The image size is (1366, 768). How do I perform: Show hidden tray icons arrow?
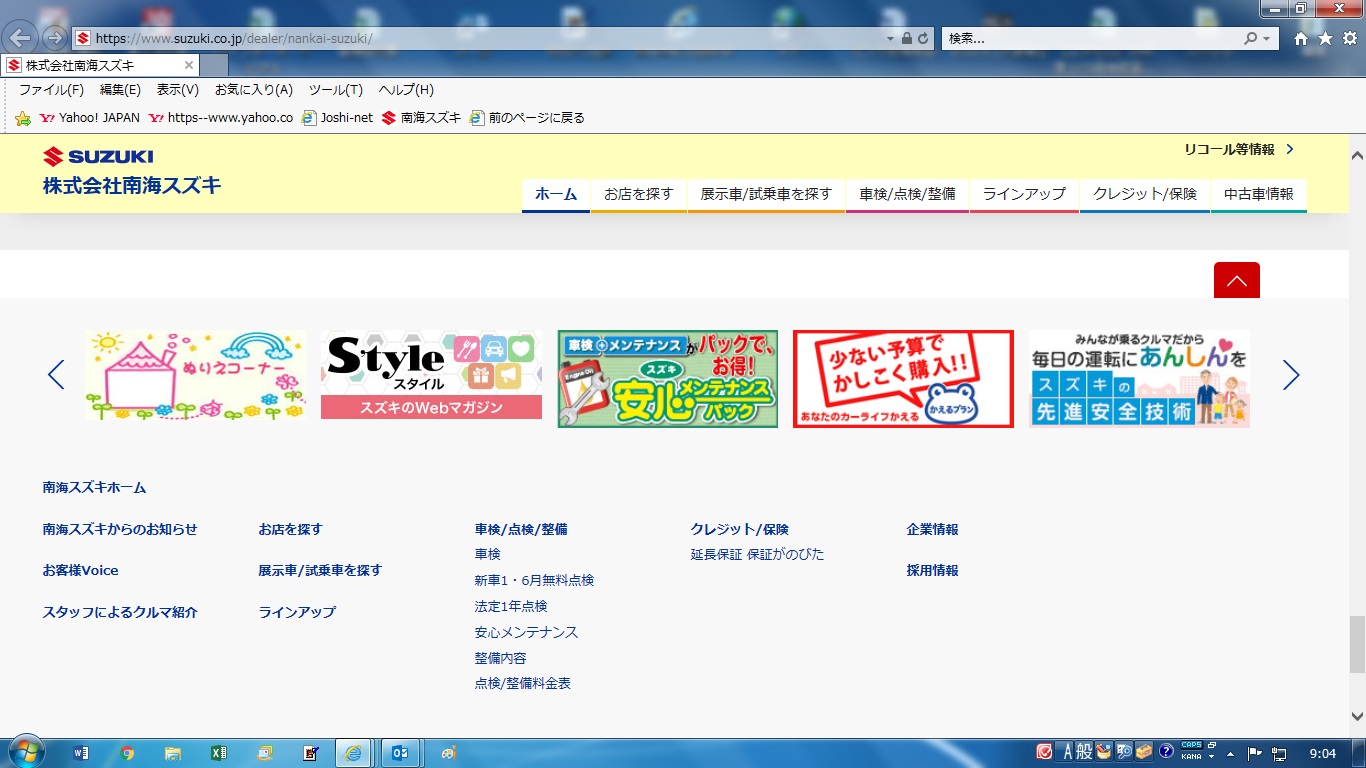click(x=1230, y=753)
